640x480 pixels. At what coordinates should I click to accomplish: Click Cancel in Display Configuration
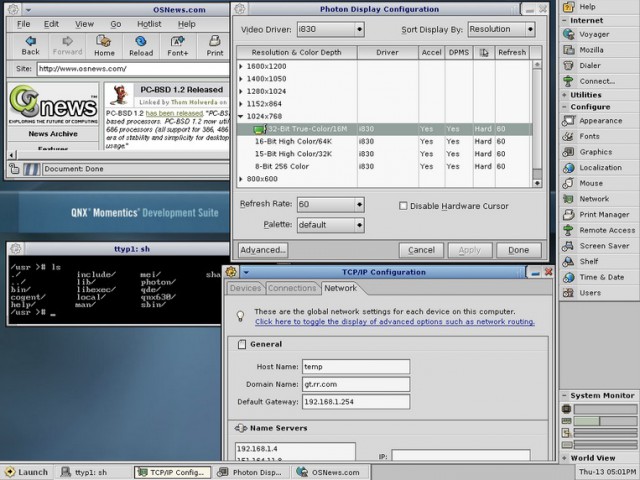point(421,250)
